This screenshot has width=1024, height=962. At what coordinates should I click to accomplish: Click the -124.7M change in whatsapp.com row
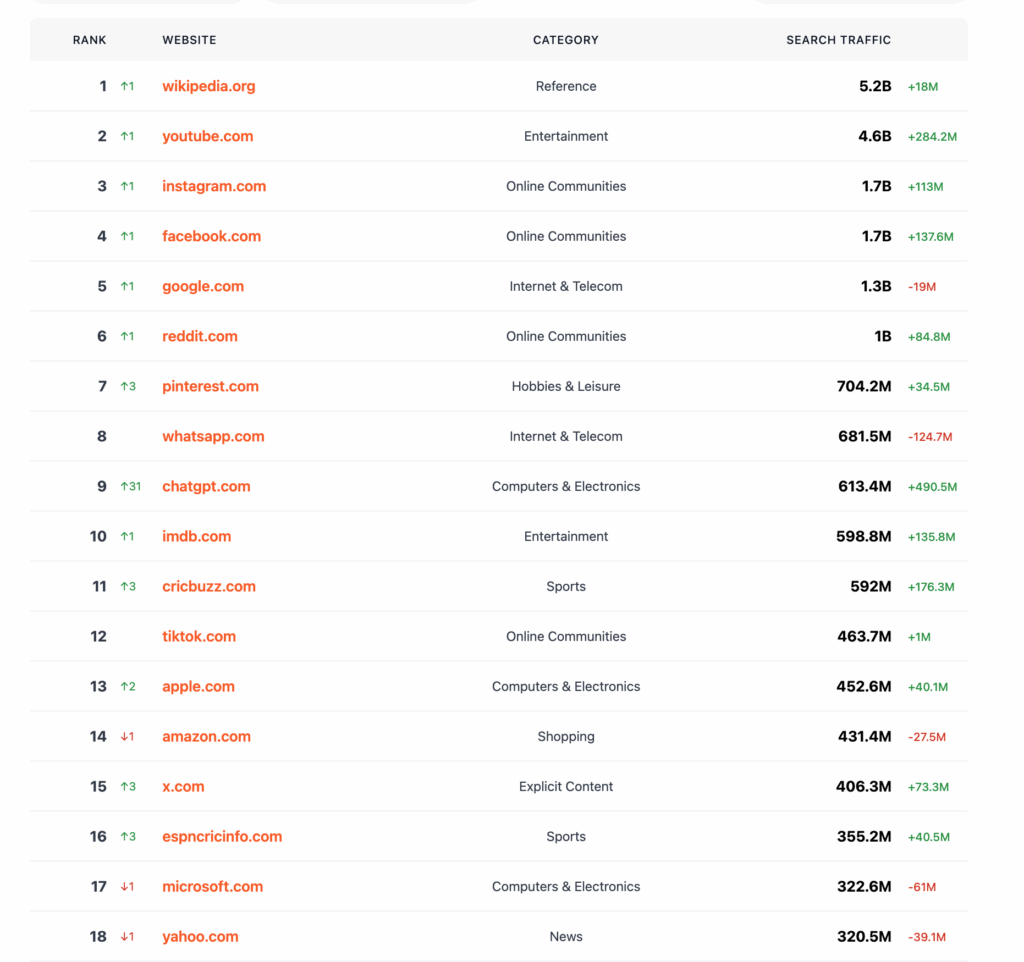tap(930, 437)
